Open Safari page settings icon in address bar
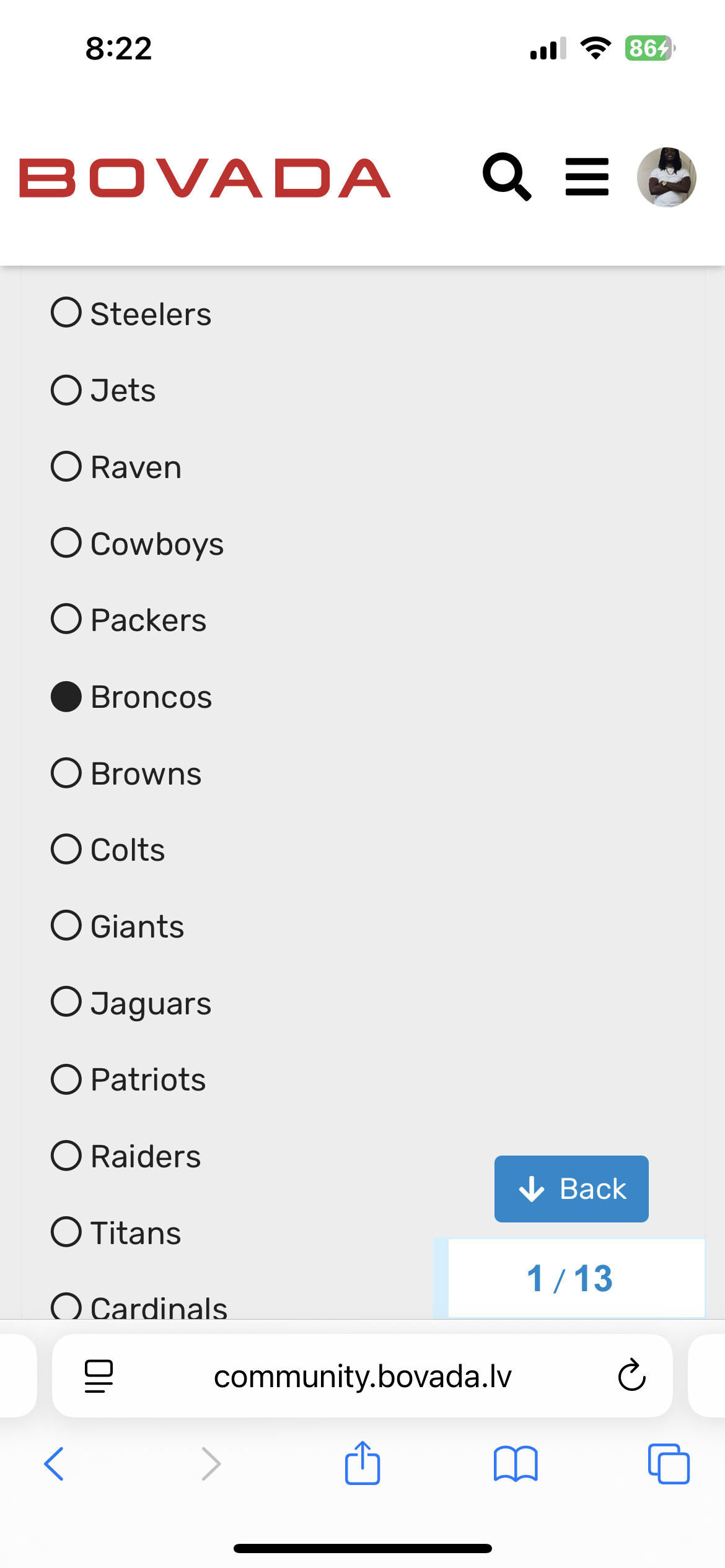The width and height of the screenshot is (725, 1568). (99, 1375)
